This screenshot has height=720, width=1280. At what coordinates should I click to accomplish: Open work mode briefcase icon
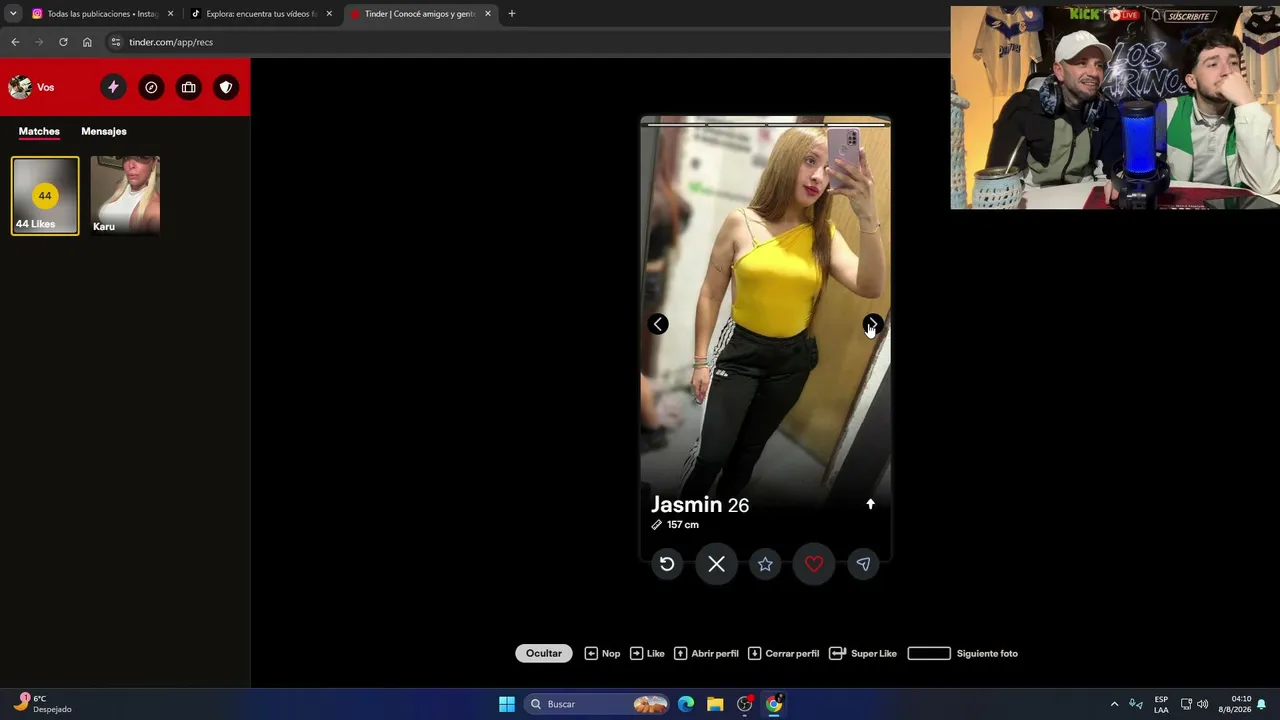(188, 87)
